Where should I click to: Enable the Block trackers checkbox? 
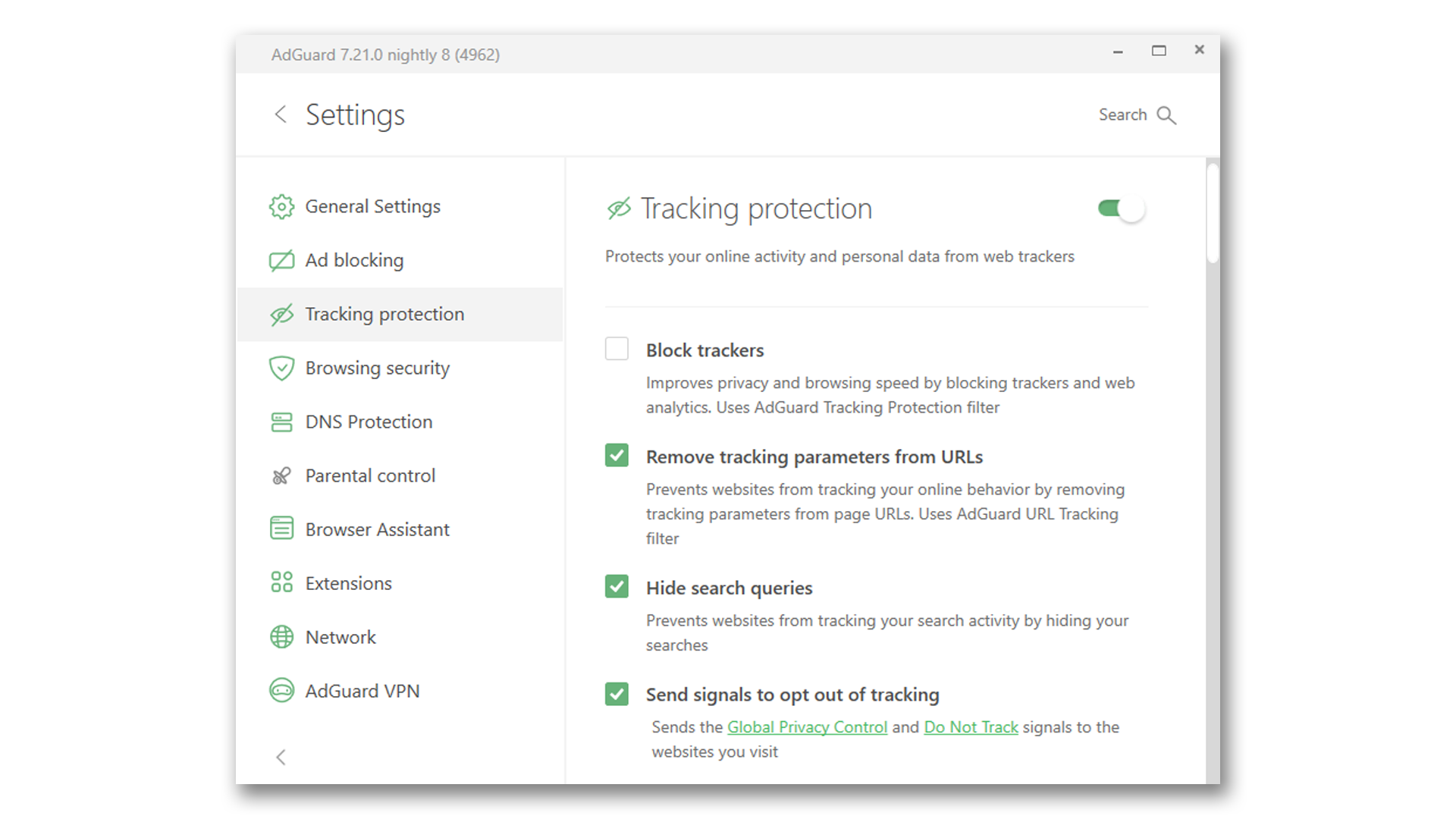(x=617, y=348)
